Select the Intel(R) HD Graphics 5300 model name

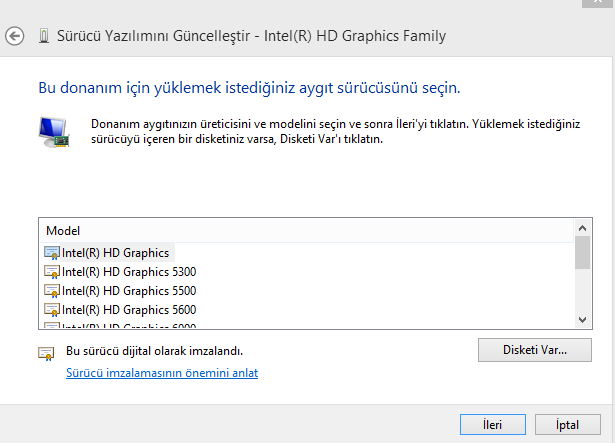115,272
